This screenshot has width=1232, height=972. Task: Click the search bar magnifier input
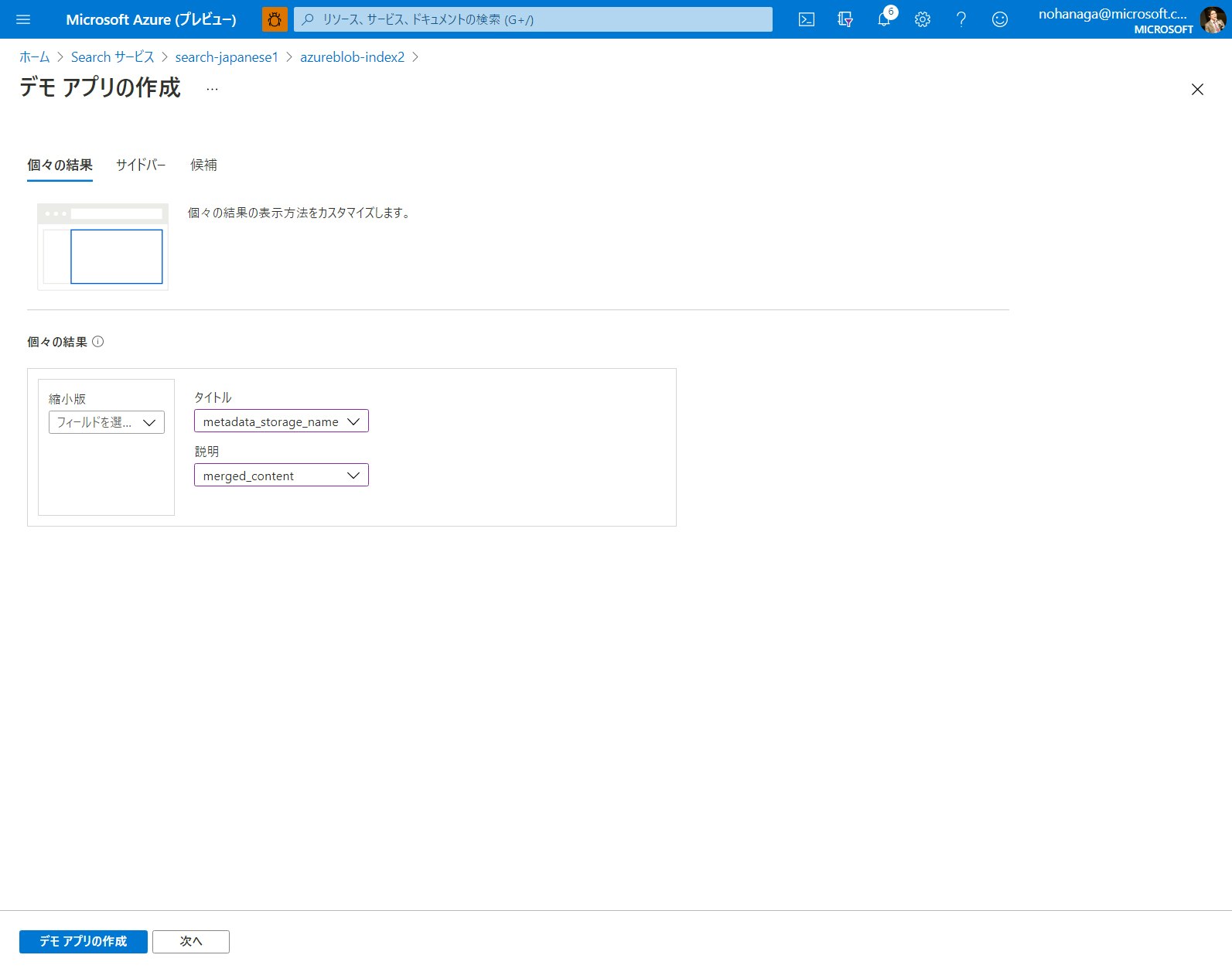point(533,19)
